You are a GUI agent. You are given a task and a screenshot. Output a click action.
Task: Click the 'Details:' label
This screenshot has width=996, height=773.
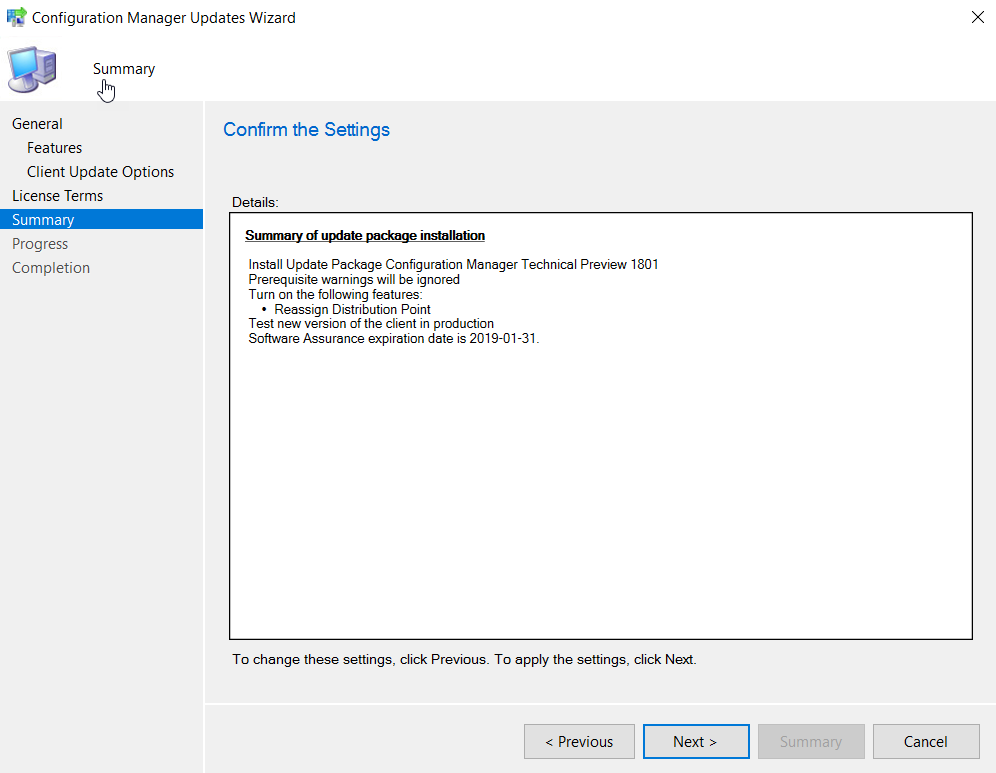(255, 202)
